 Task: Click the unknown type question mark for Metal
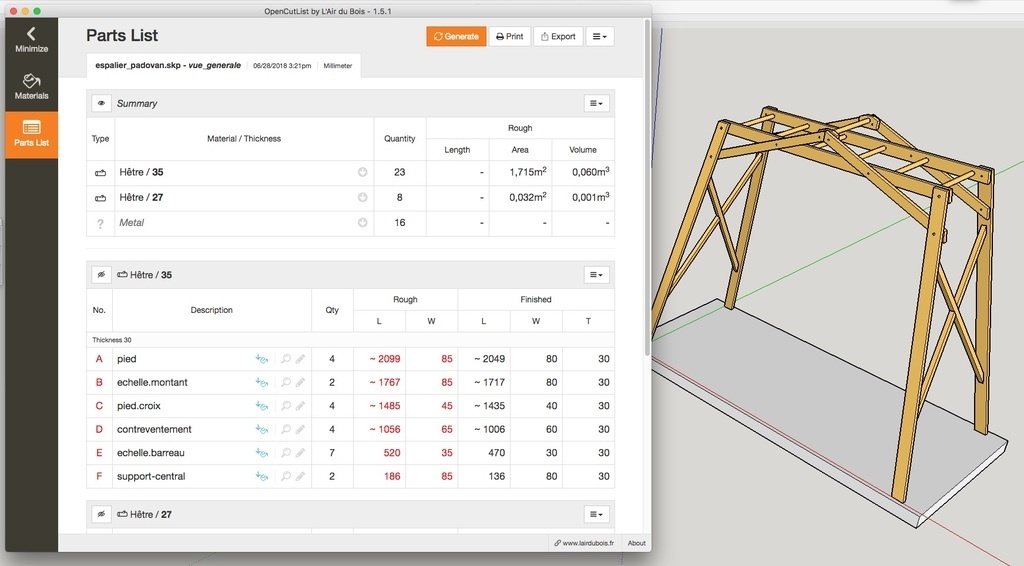coord(101,223)
